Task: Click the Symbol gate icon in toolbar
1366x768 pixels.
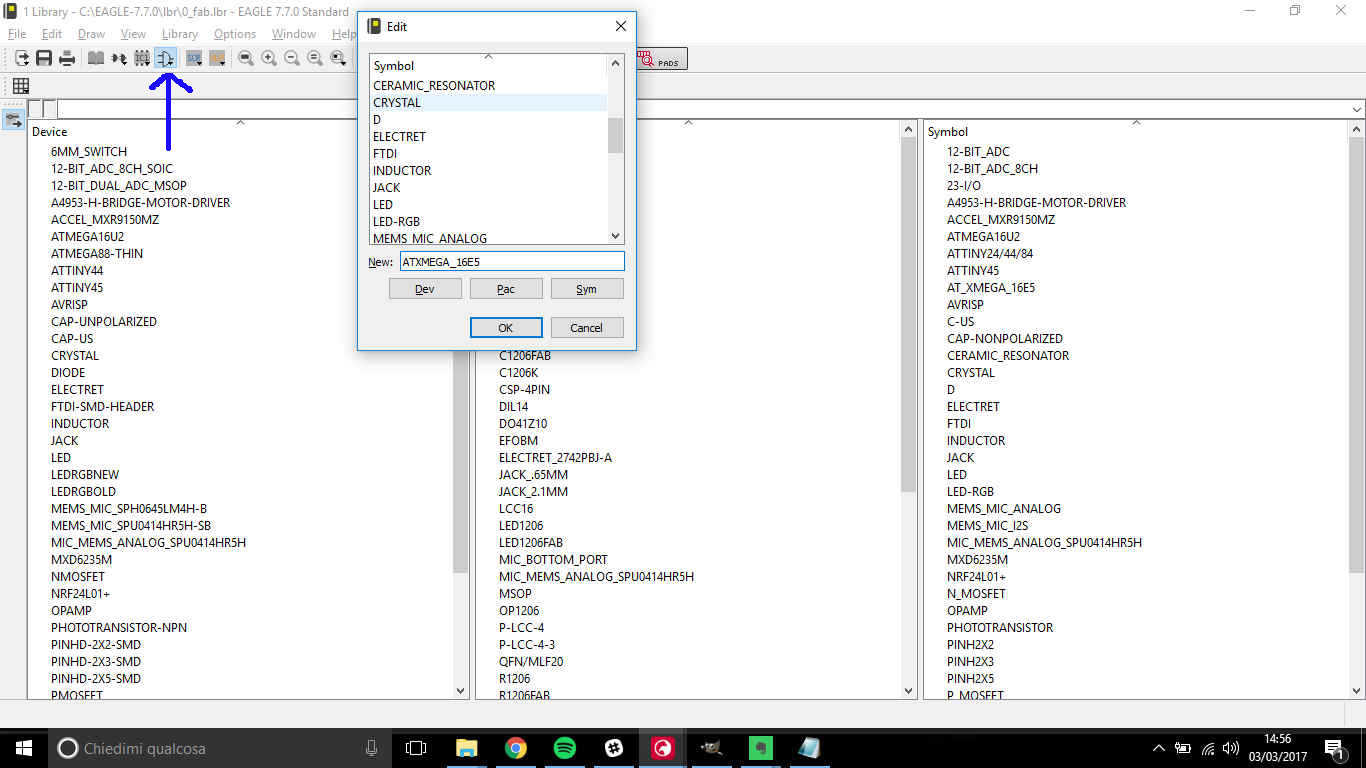Action: tap(166, 59)
